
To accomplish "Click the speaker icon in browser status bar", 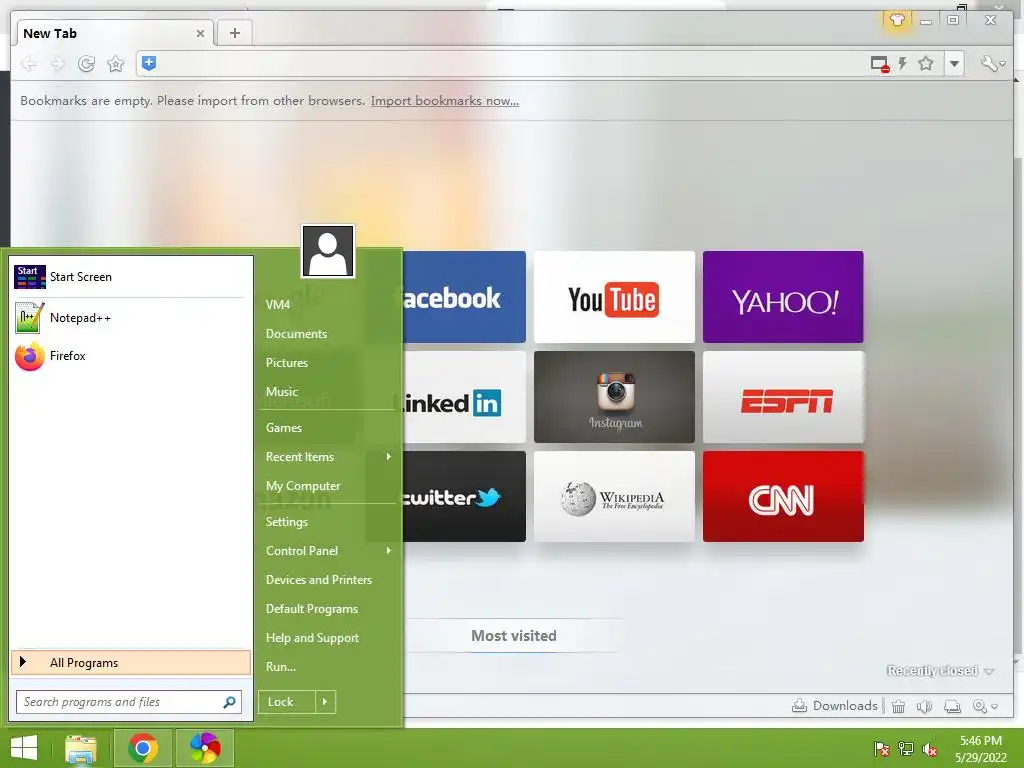I will pyautogui.click(x=924, y=706).
